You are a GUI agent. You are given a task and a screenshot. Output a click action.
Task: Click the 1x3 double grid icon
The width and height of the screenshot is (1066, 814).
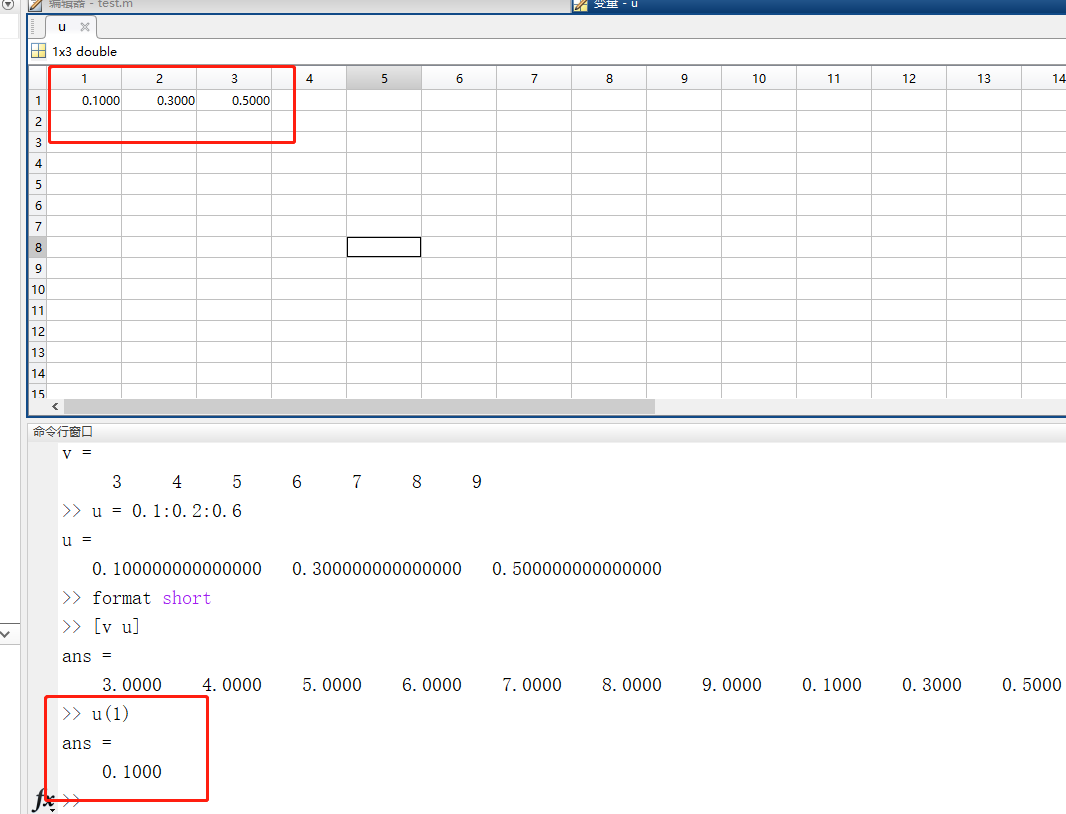(x=39, y=51)
